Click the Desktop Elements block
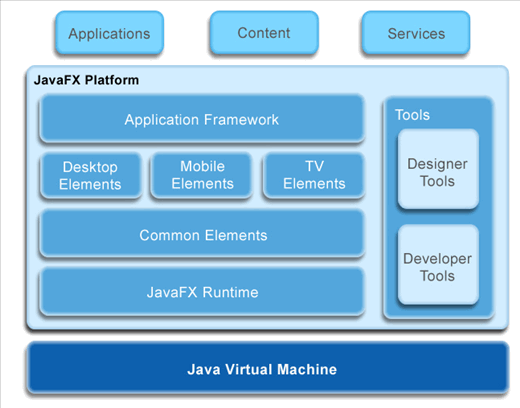The height and width of the screenshot is (408, 520). click(91, 175)
